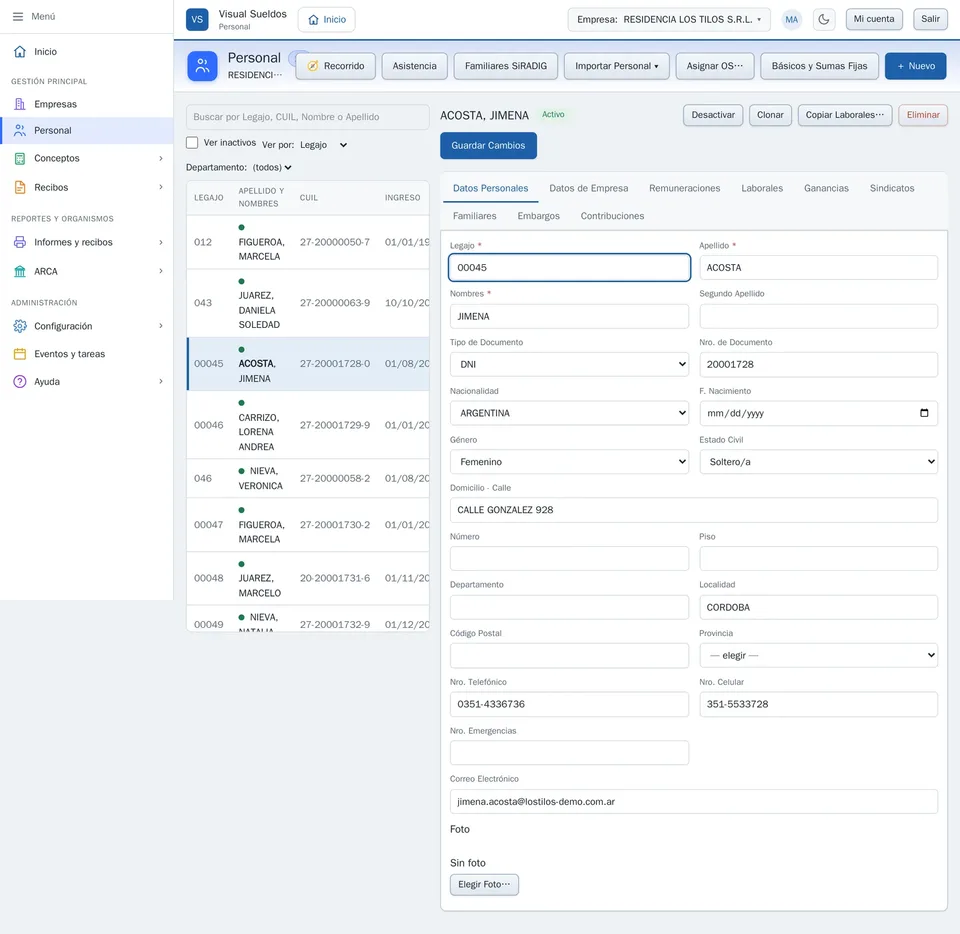
Task: Open the MA user avatar
Action: pyautogui.click(x=791, y=20)
